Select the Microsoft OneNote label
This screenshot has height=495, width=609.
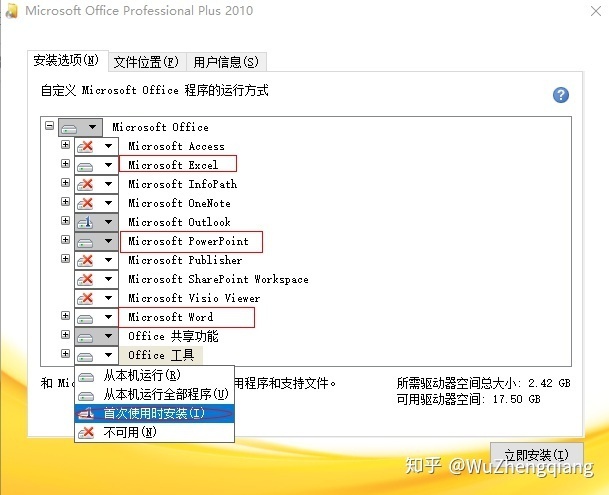(x=179, y=203)
